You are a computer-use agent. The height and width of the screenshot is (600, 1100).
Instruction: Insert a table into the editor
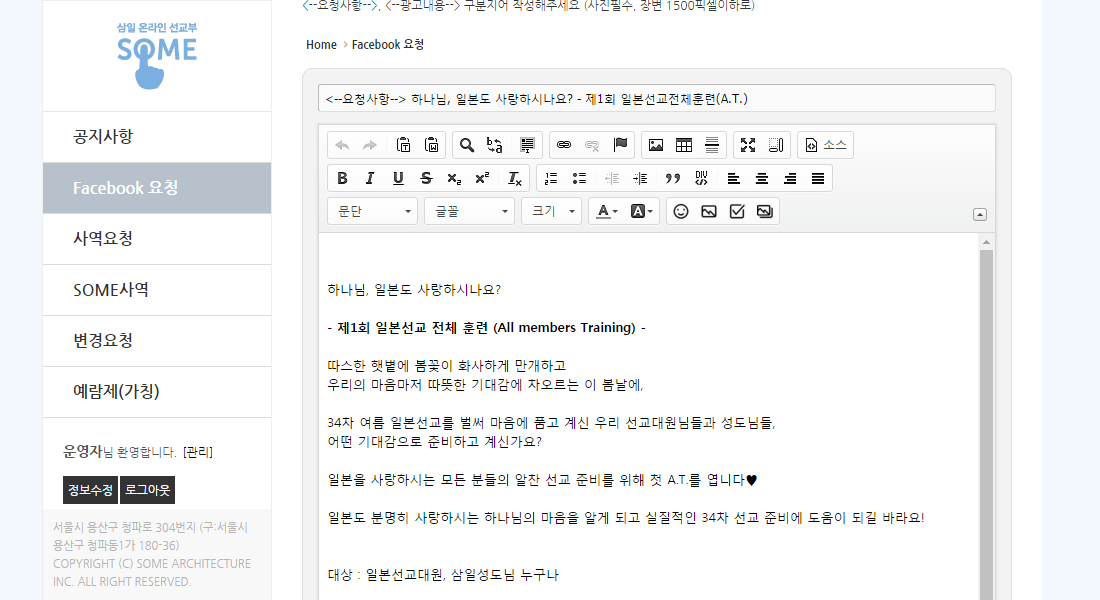click(684, 145)
